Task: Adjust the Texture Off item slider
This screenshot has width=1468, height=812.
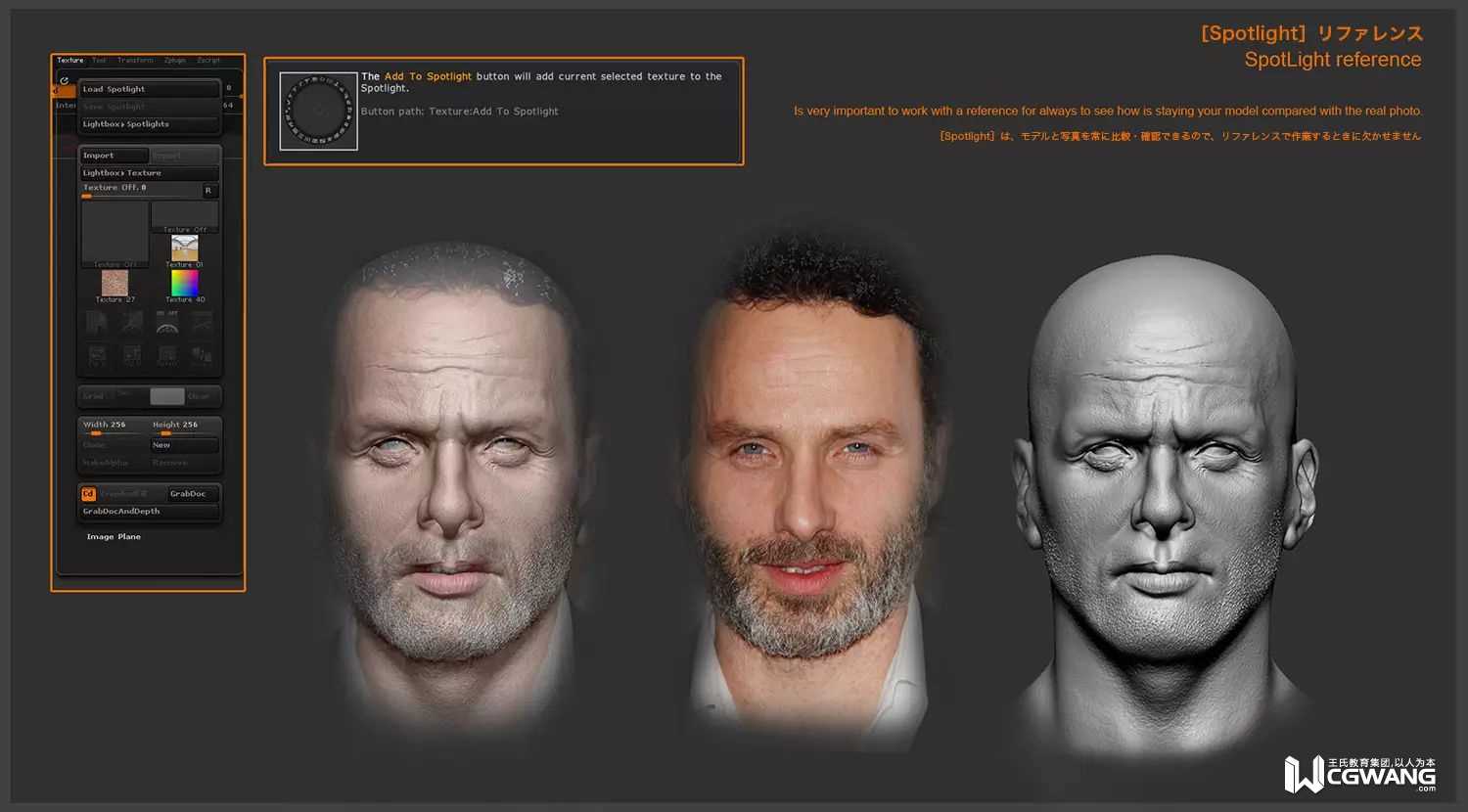Action: pyautogui.click(x=140, y=190)
